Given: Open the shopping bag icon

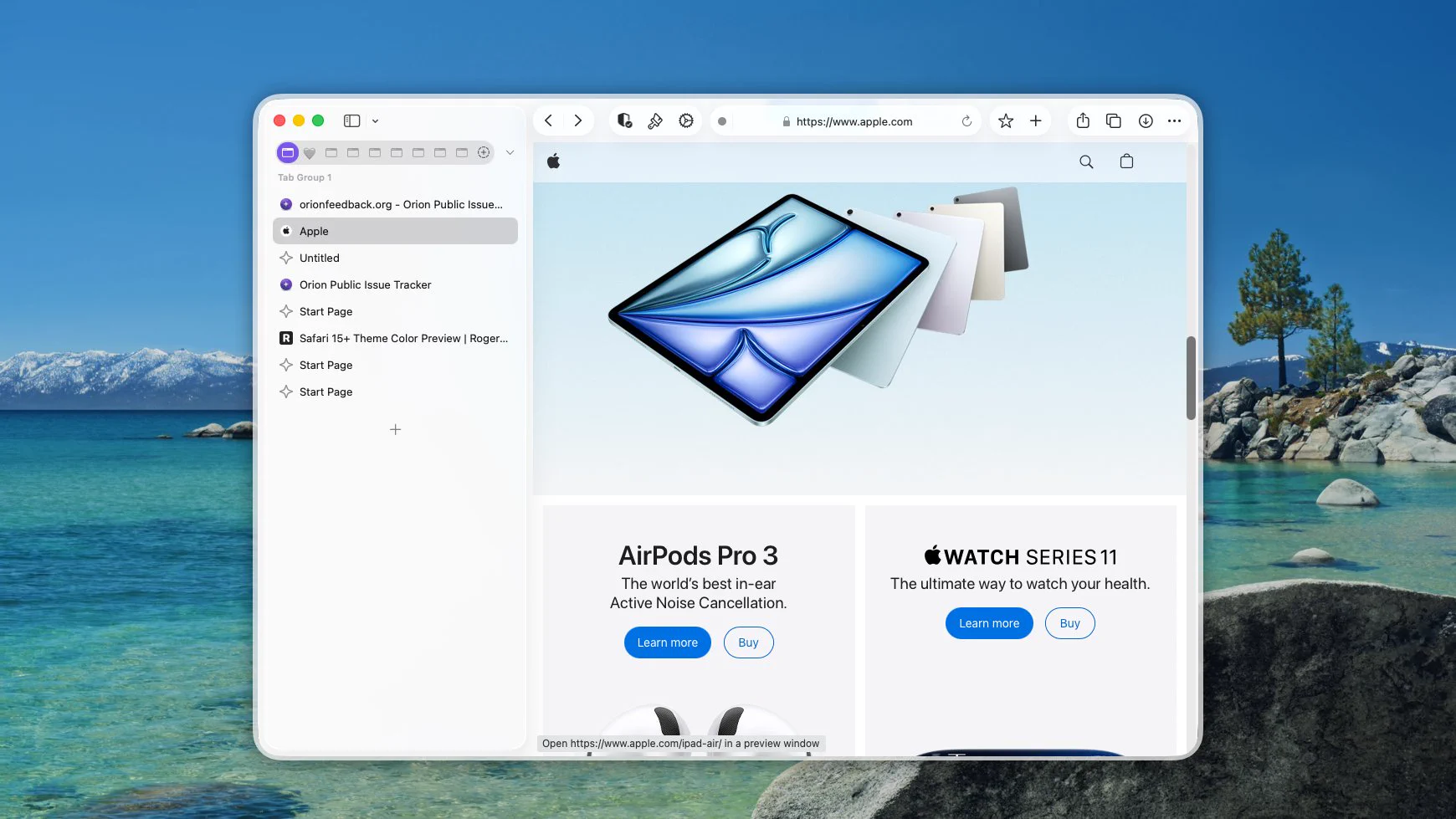Looking at the screenshot, I should 1126,161.
